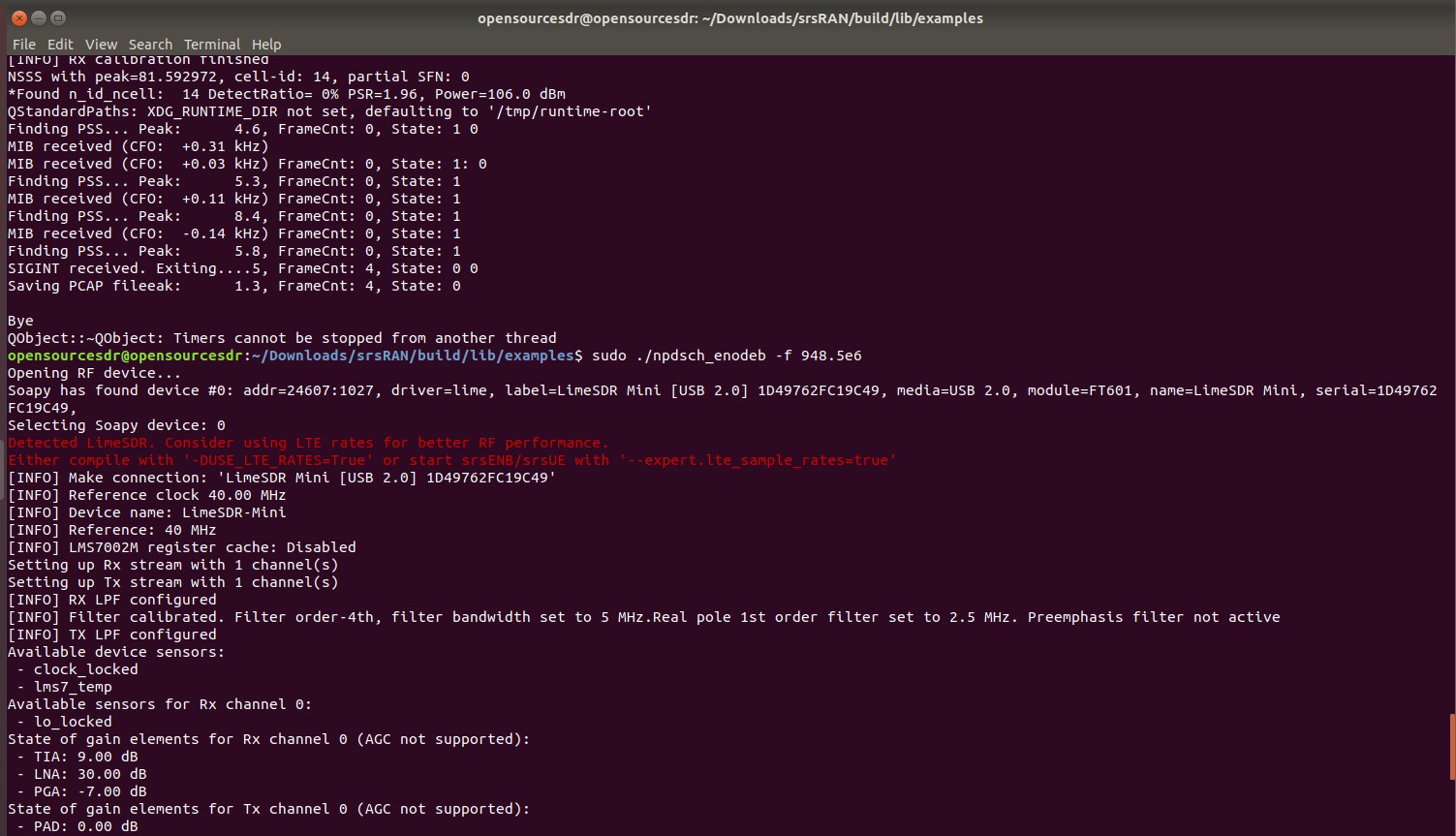Click the '- lms7_temp' sensor entry
The width and height of the screenshot is (1456, 836).
pos(65,687)
